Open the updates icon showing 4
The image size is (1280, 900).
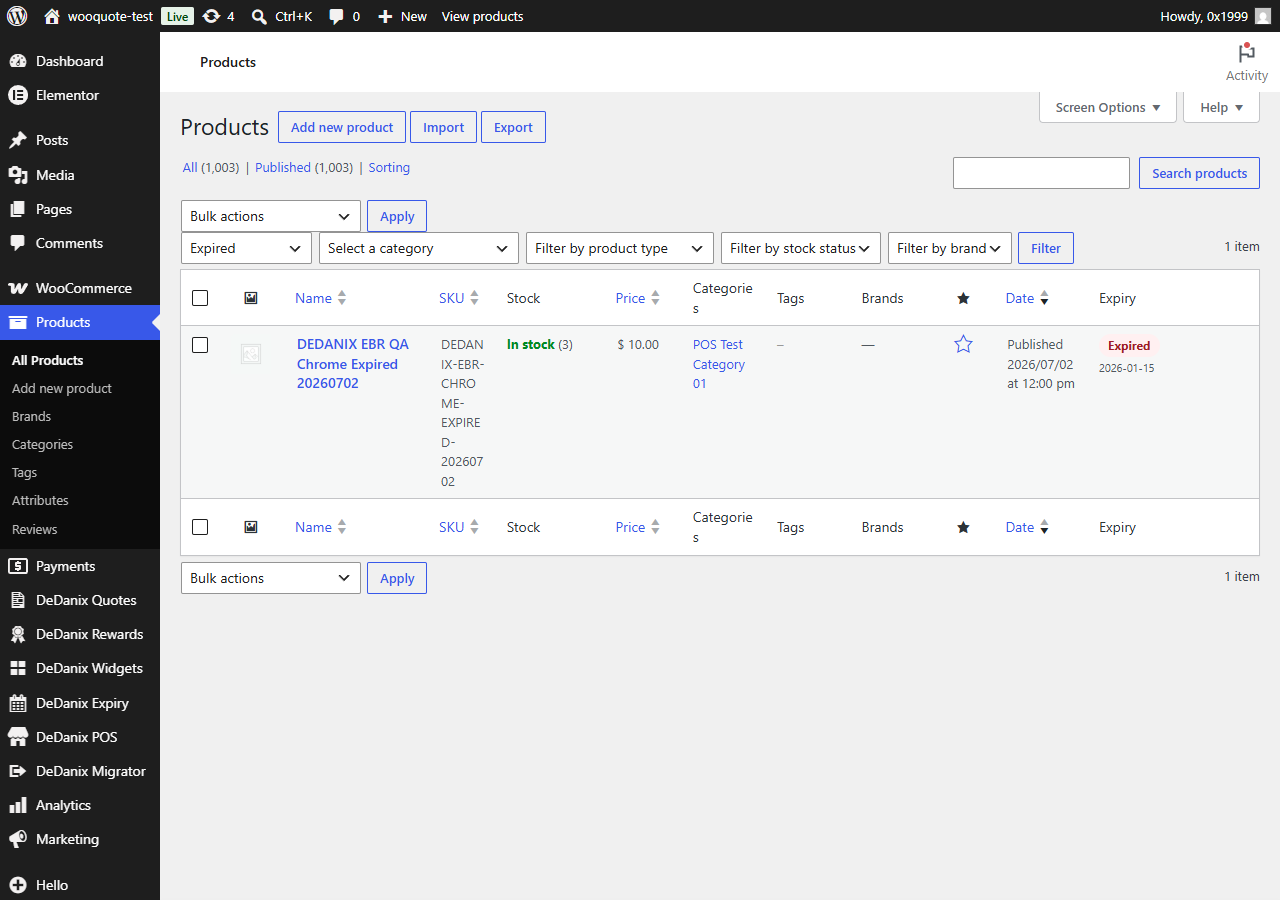tap(211, 16)
